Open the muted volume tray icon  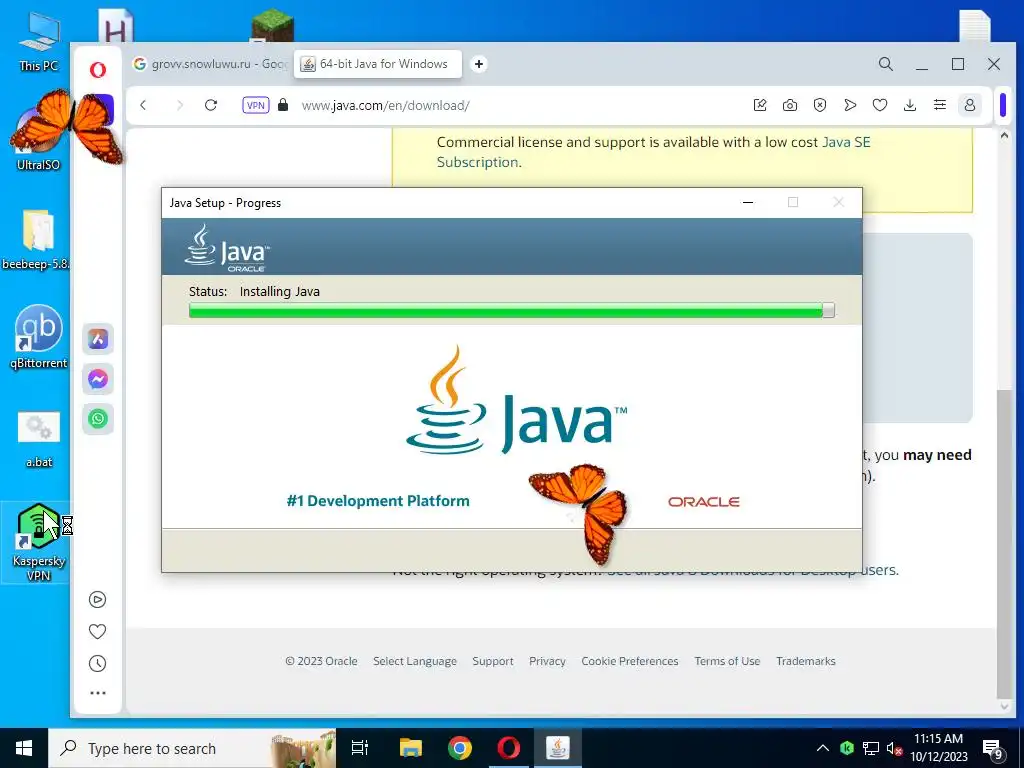pos(894,748)
